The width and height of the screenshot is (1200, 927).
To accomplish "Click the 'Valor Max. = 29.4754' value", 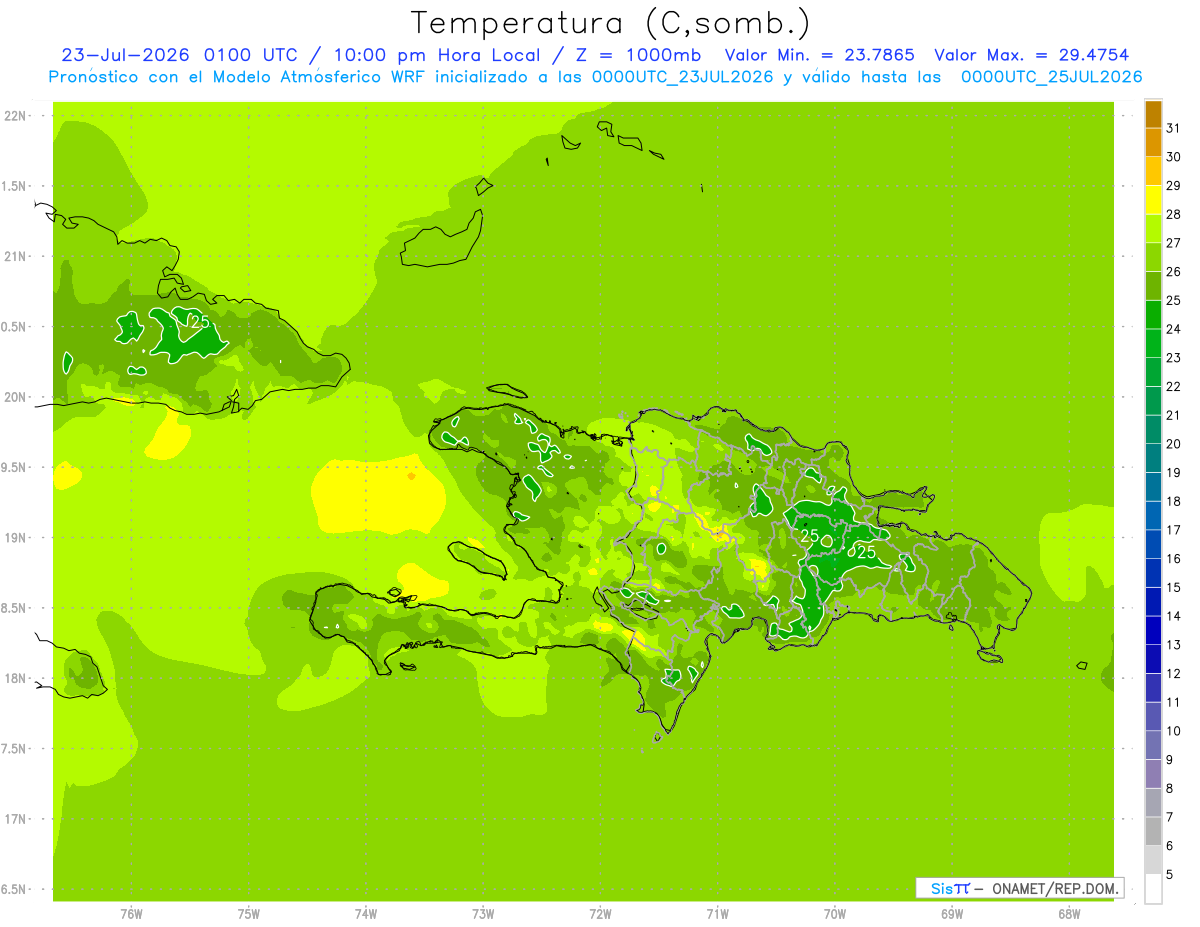I will pyautogui.click(x=1032, y=55).
